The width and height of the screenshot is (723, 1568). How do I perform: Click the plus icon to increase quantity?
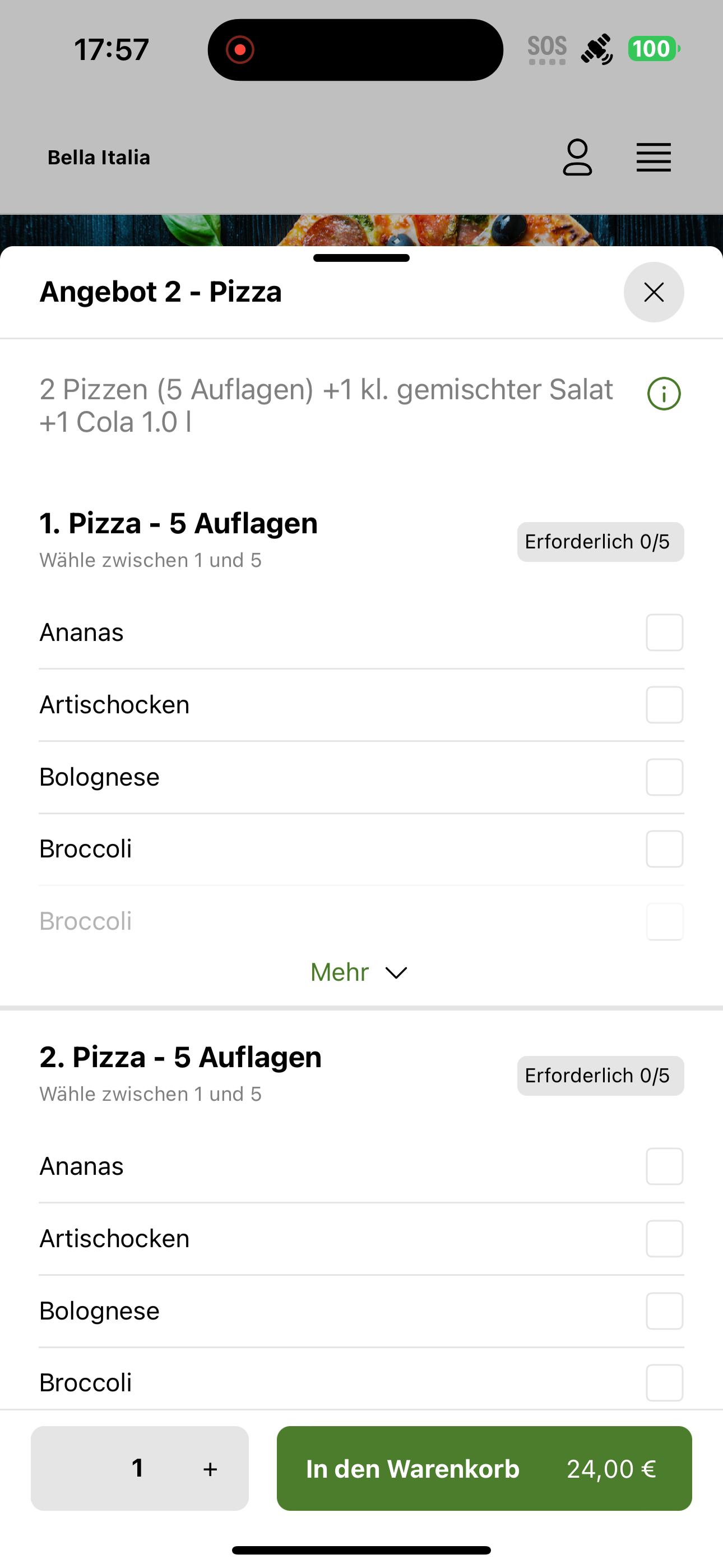[210, 1469]
